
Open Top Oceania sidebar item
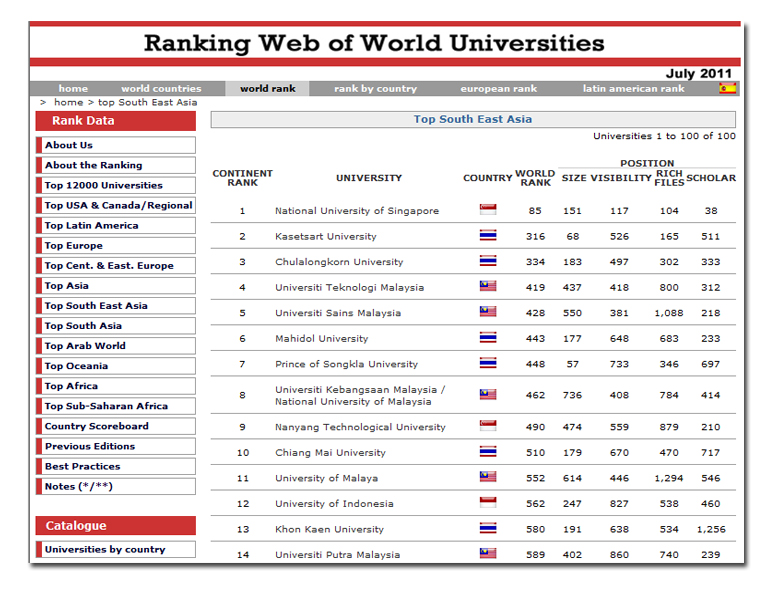(x=116, y=366)
